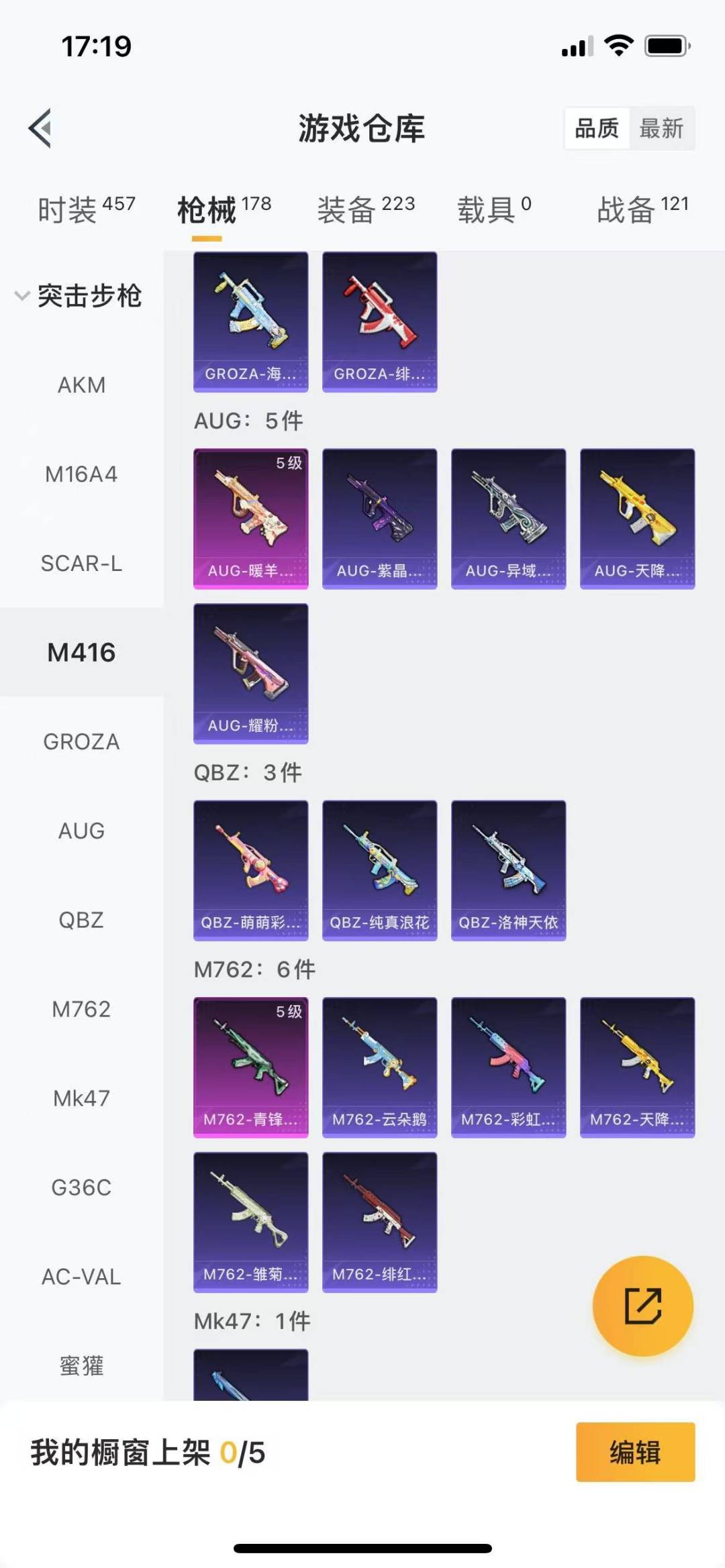
Task: Open the 战备 tab
Action: pyautogui.click(x=643, y=209)
